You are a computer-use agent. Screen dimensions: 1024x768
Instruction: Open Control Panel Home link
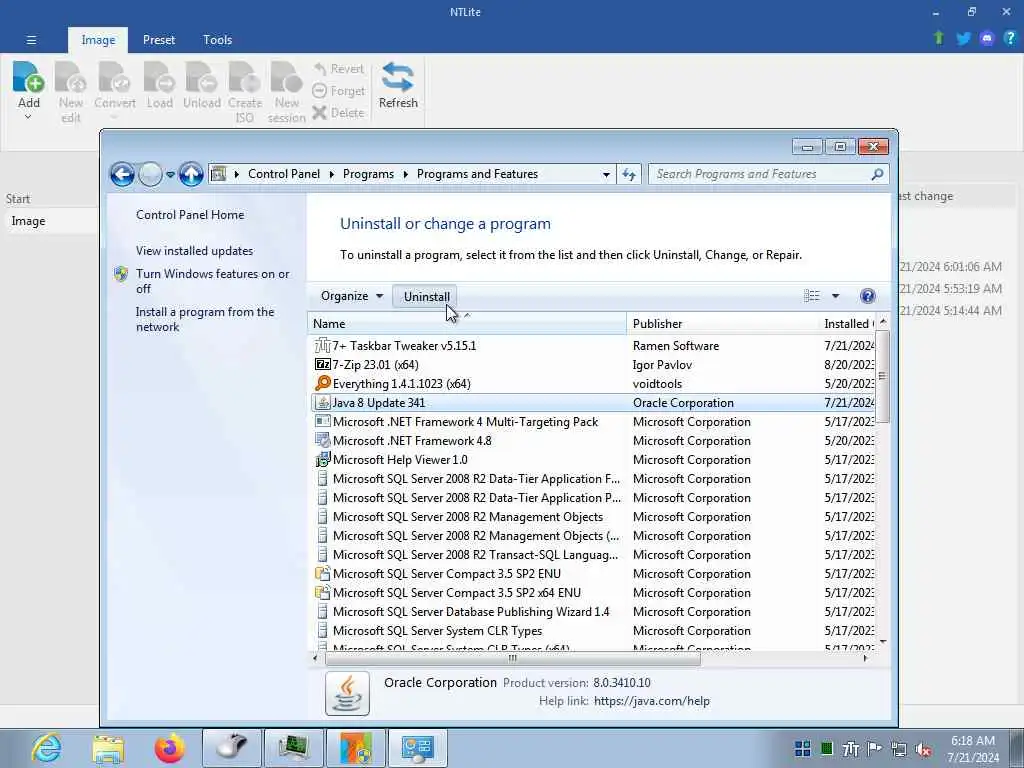pyautogui.click(x=190, y=215)
